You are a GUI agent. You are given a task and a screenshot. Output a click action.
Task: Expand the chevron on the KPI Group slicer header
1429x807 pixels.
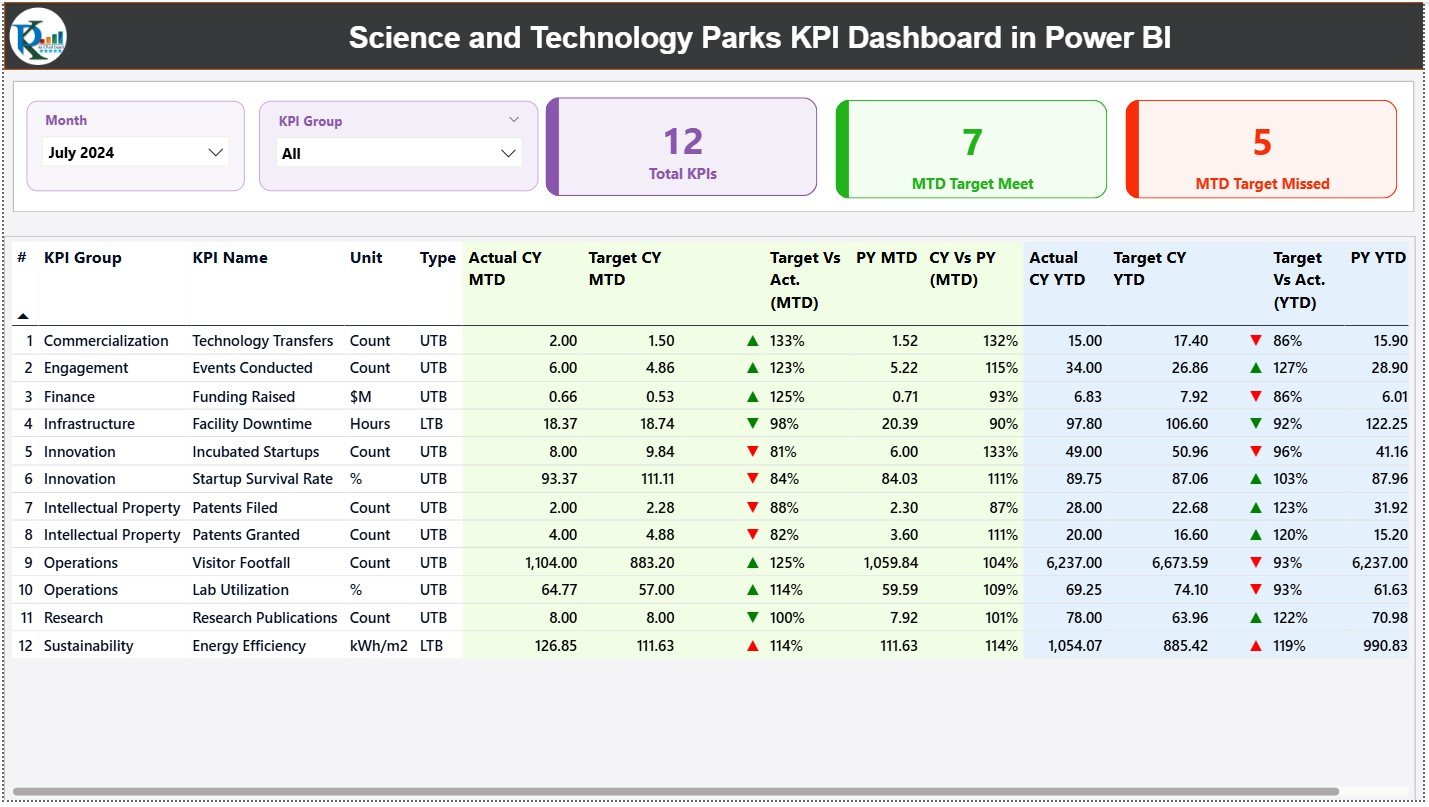pos(515,119)
